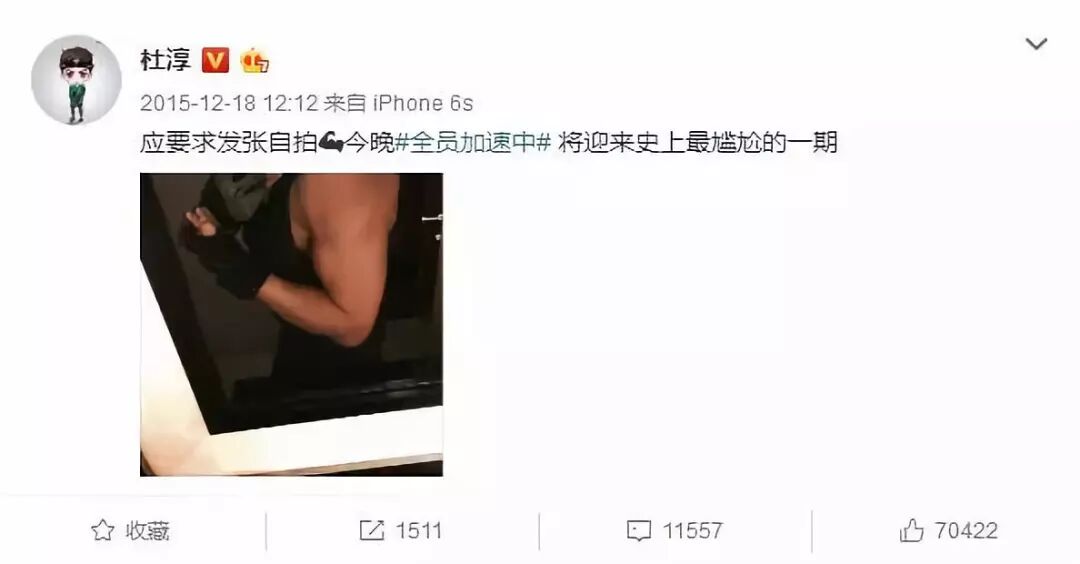Viewport: 1080px width, 564px height.
Task: Click the 来自 source label
Action: click(x=345, y=103)
